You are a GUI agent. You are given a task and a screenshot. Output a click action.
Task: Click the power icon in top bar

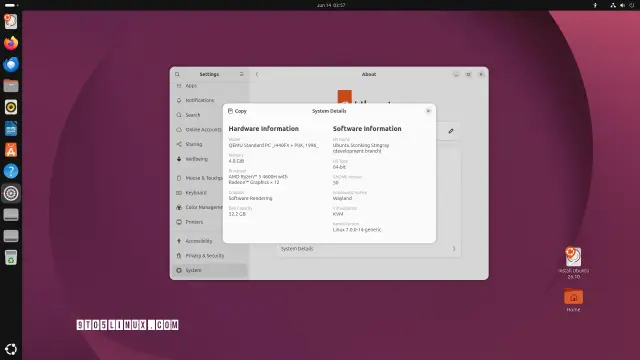pos(632,5)
